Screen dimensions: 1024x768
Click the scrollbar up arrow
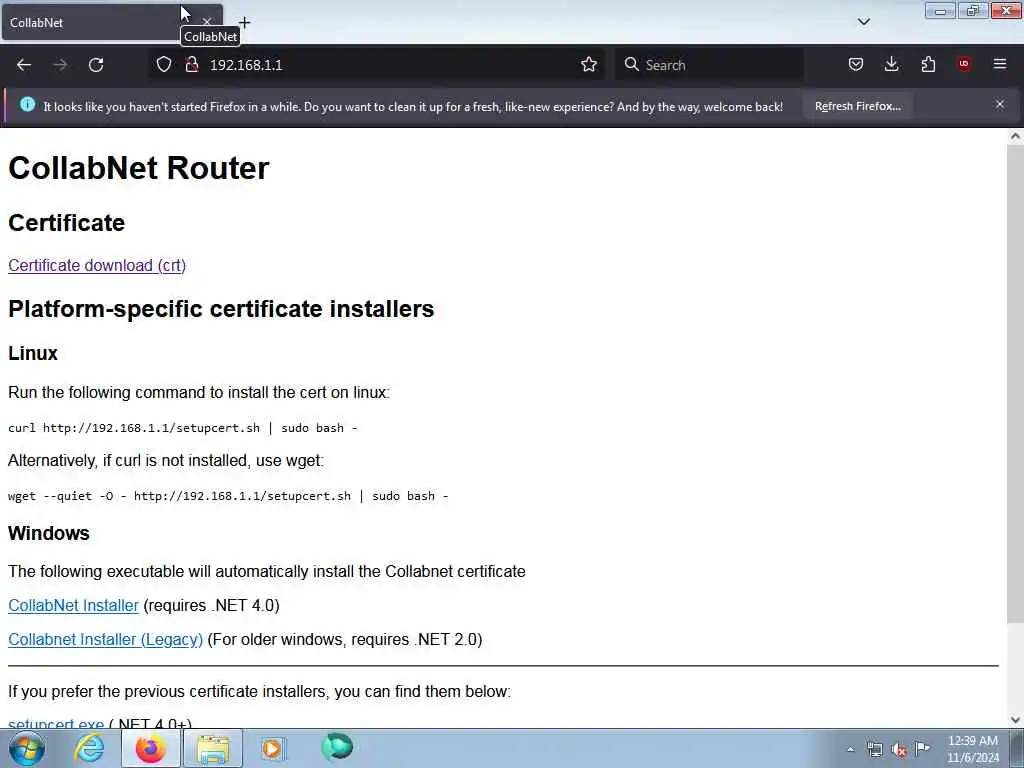click(x=1015, y=136)
